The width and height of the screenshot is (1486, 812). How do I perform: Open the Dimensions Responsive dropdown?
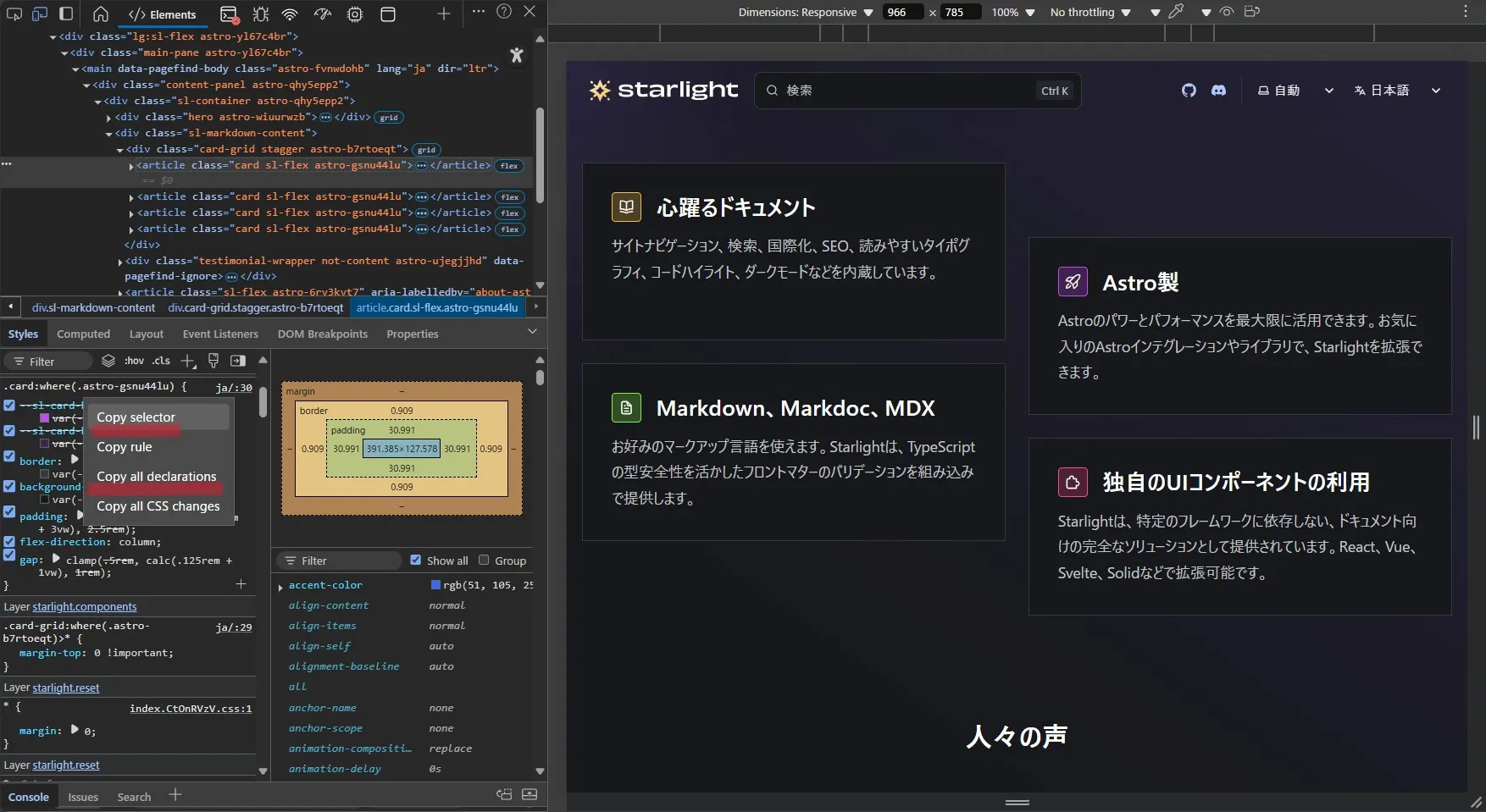pos(805,12)
